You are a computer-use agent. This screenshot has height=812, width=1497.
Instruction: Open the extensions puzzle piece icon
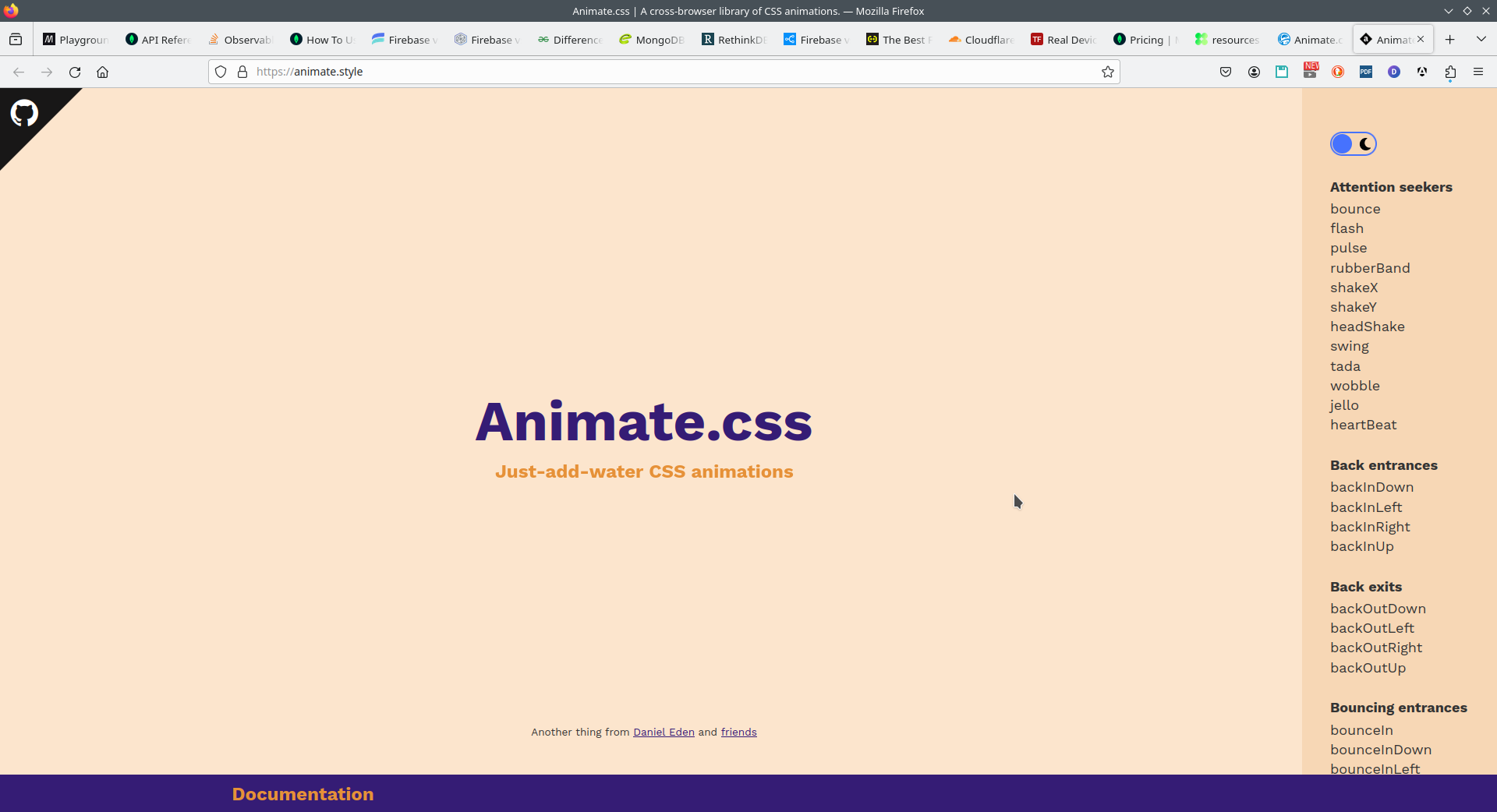coord(1451,72)
